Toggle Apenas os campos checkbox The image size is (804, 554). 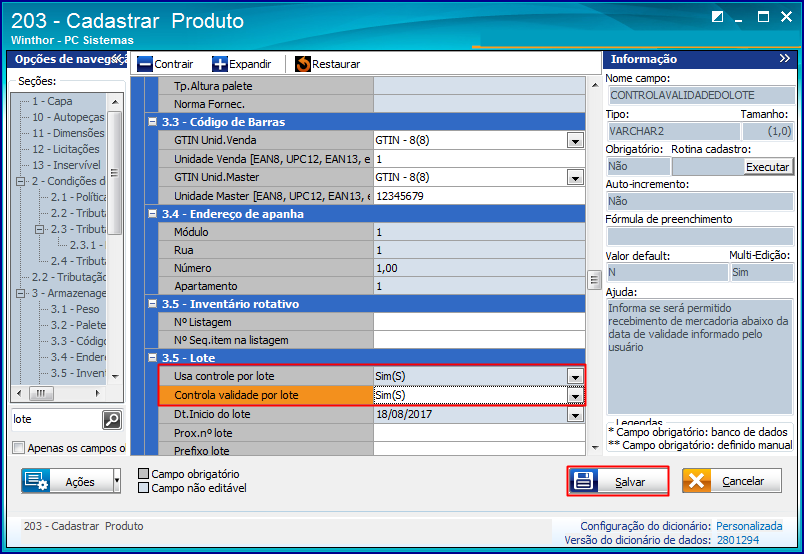coord(18,448)
